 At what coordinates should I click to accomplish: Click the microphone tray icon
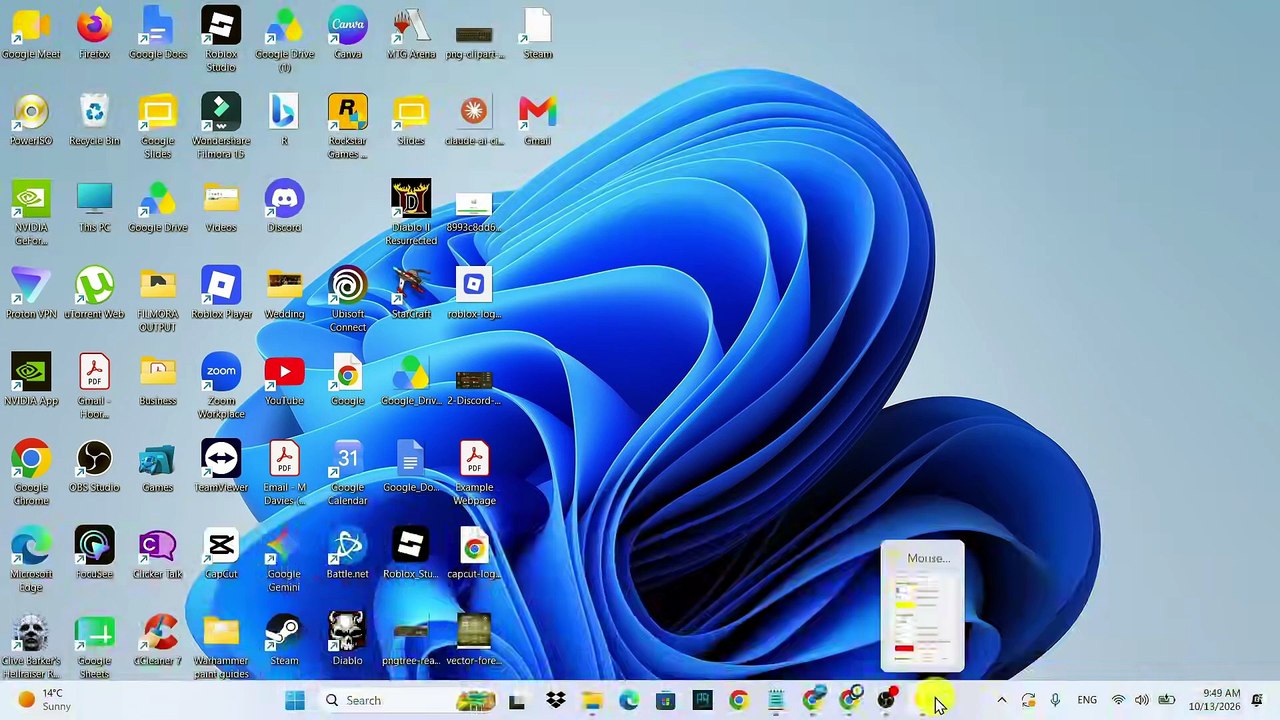tap(1055, 700)
